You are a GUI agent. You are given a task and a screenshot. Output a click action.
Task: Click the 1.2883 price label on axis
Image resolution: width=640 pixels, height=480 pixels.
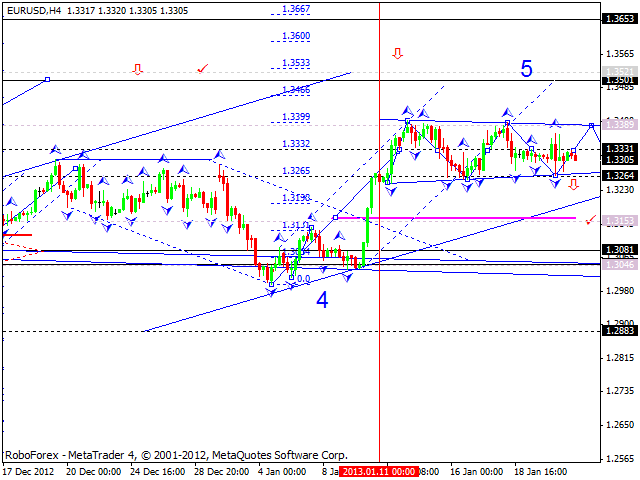[x=620, y=330]
